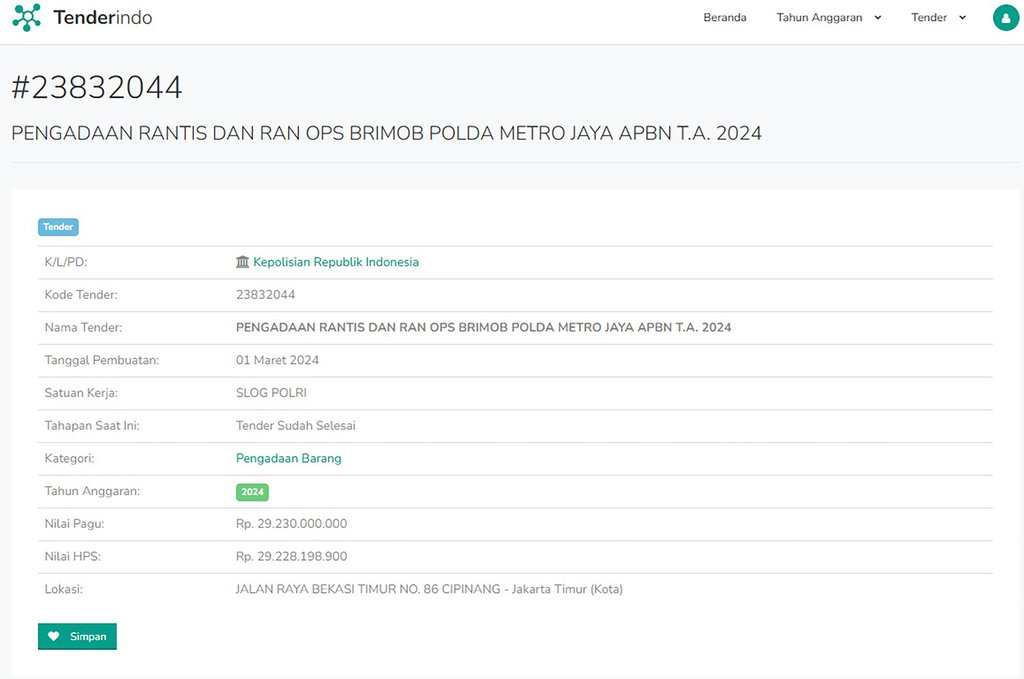Image resolution: width=1024 pixels, height=679 pixels.
Task: Follow the Kepolisian Republik Indonesia link
Action: pos(337,261)
